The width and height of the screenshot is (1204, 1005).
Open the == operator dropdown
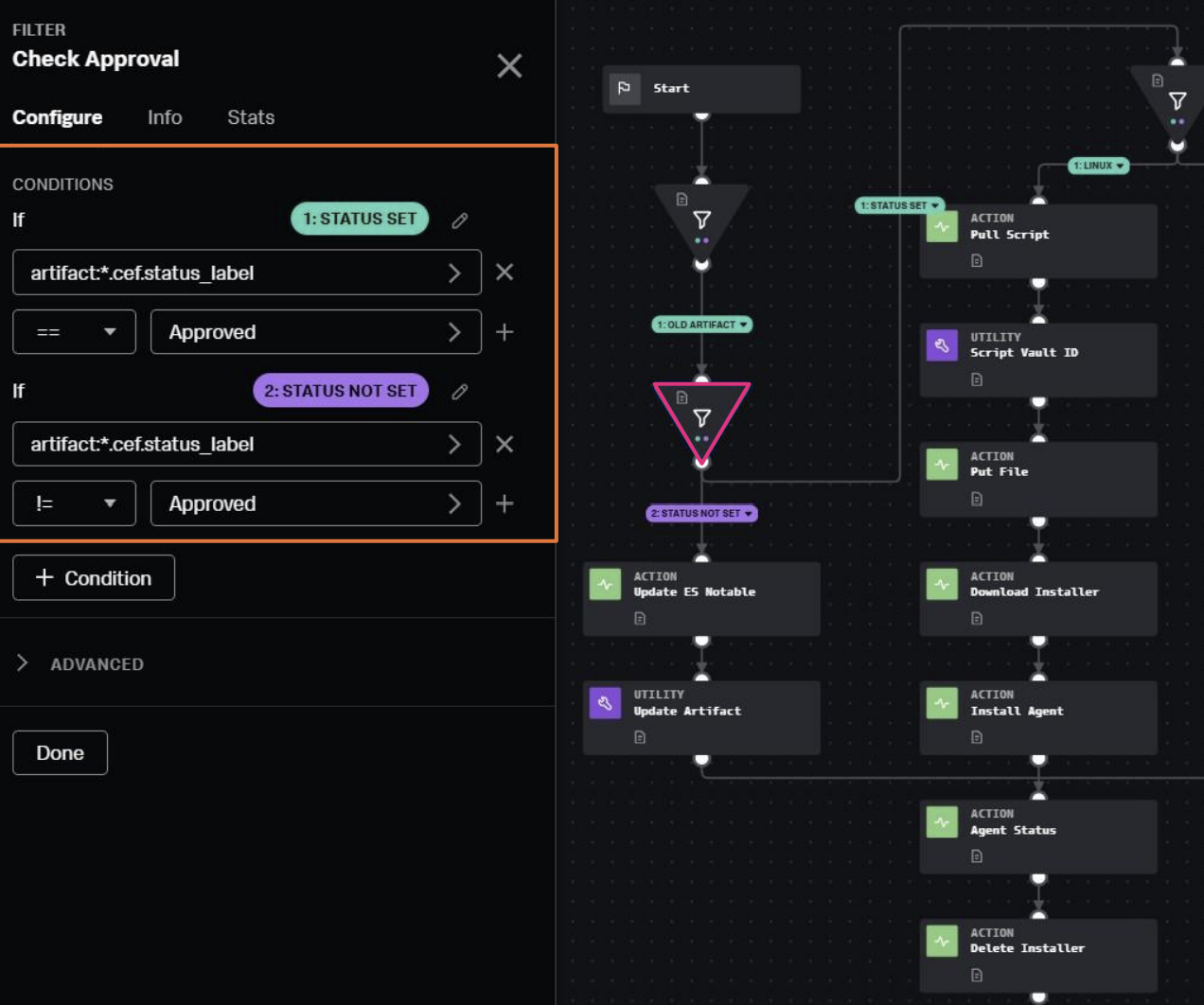coord(74,332)
